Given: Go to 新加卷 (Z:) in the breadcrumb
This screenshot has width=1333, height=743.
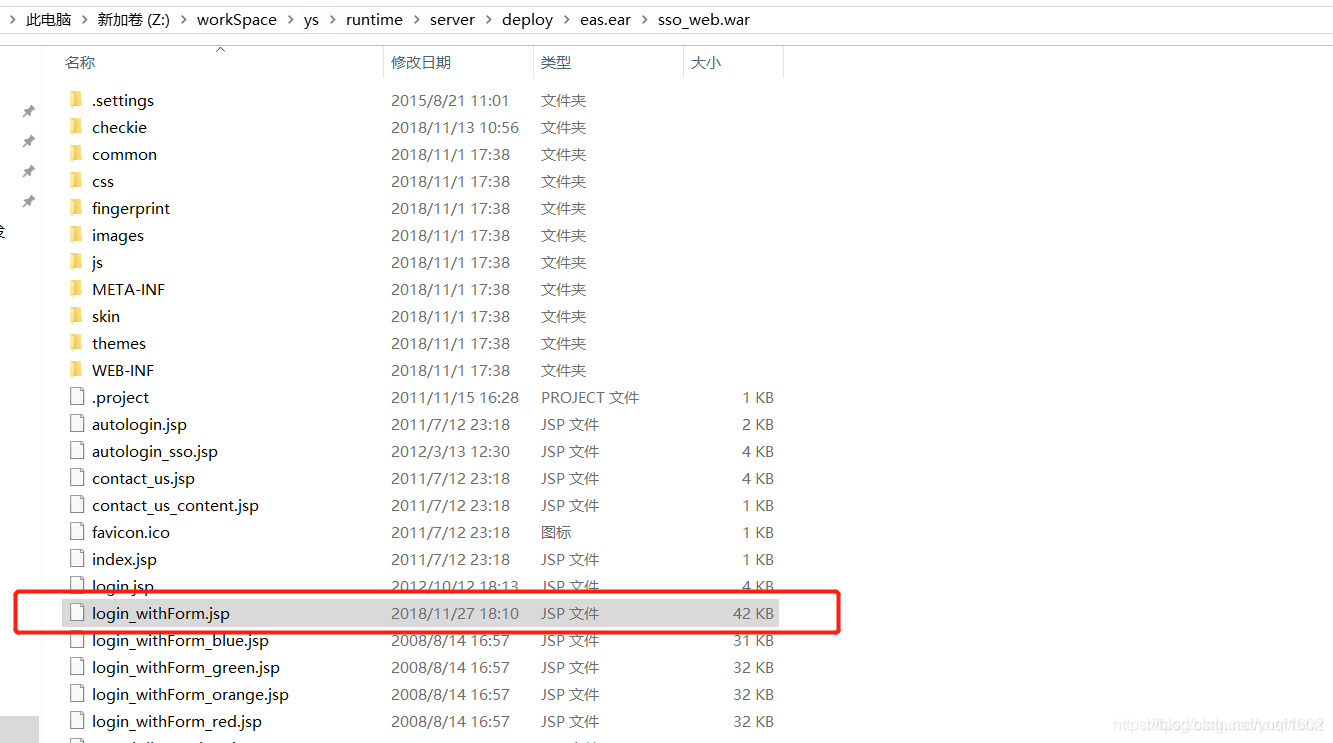Looking at the screenshot, I should 134,20.
